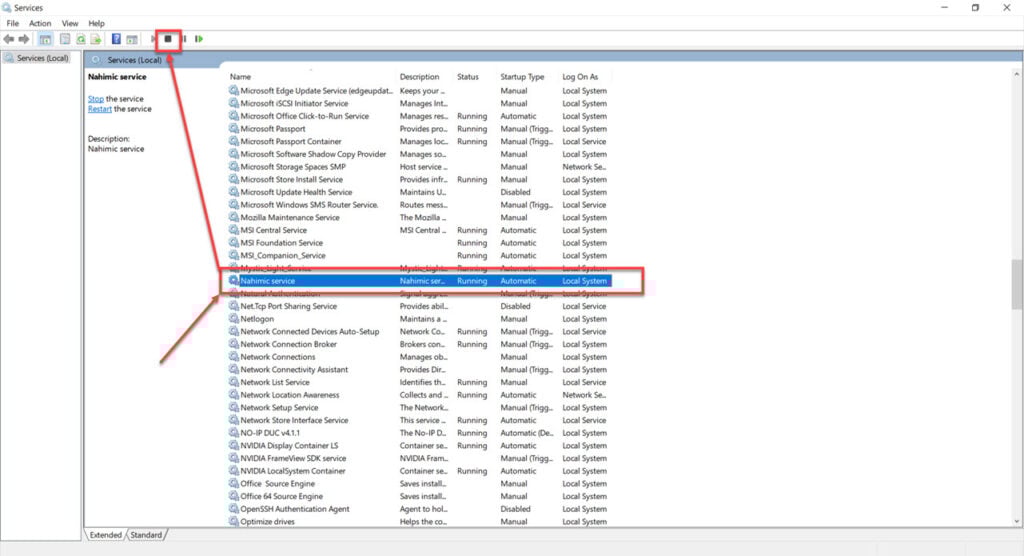Select Microsoft Passport Container row
The width and height of the screenshot is (1024, 556).
(x=419, y=141)
